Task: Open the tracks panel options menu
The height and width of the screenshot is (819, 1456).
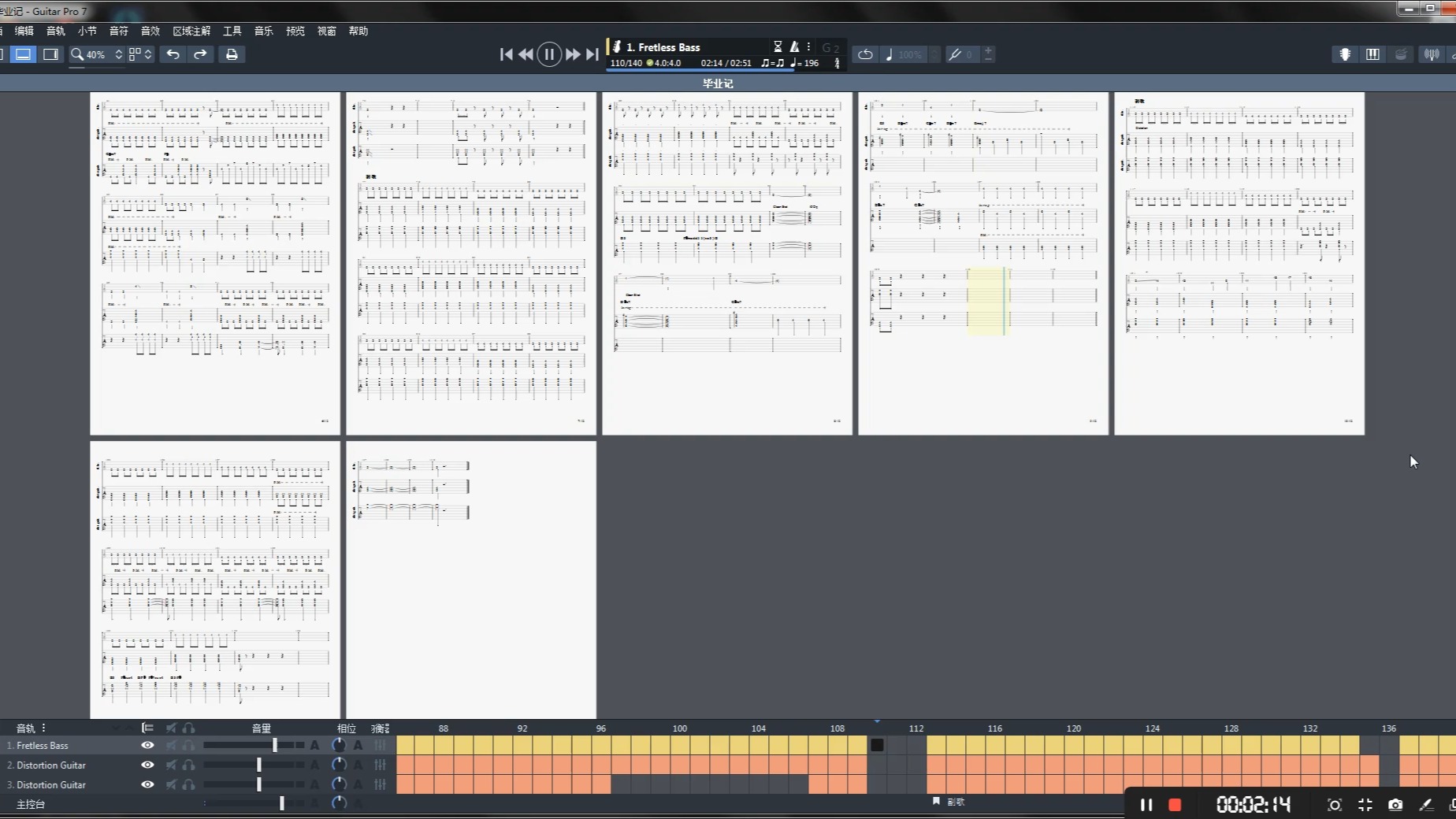Action: 43,728
